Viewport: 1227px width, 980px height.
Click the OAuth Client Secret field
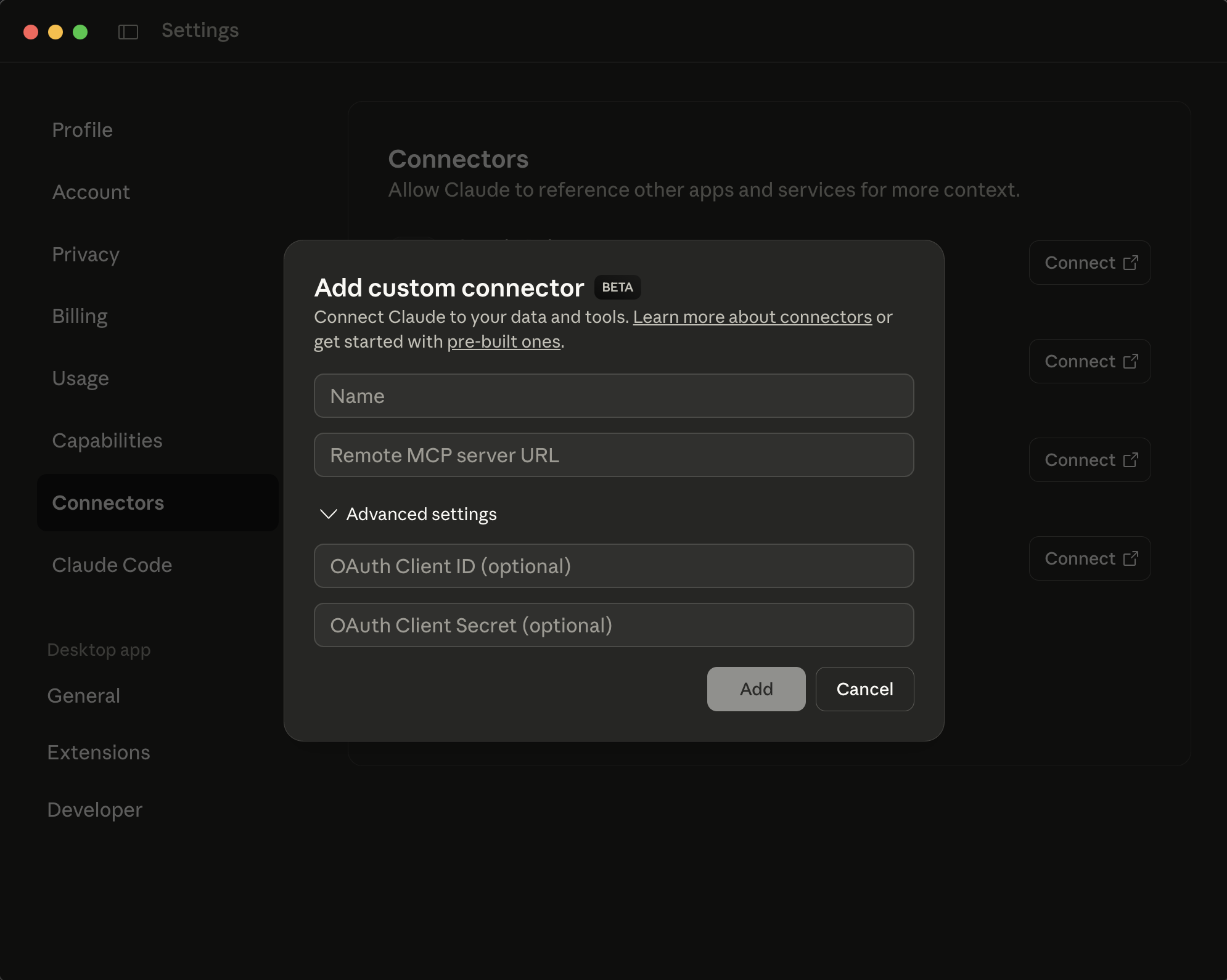613,625
